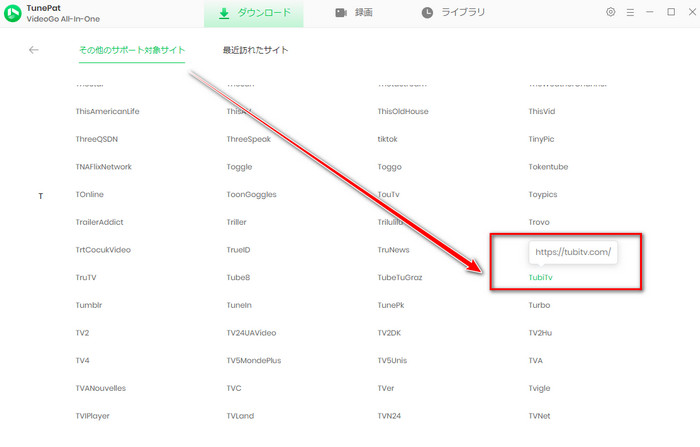The width and height of the screenshot is (700, 447).
Task: Click the video camera recording icon
Action: (x=340, y=13)
